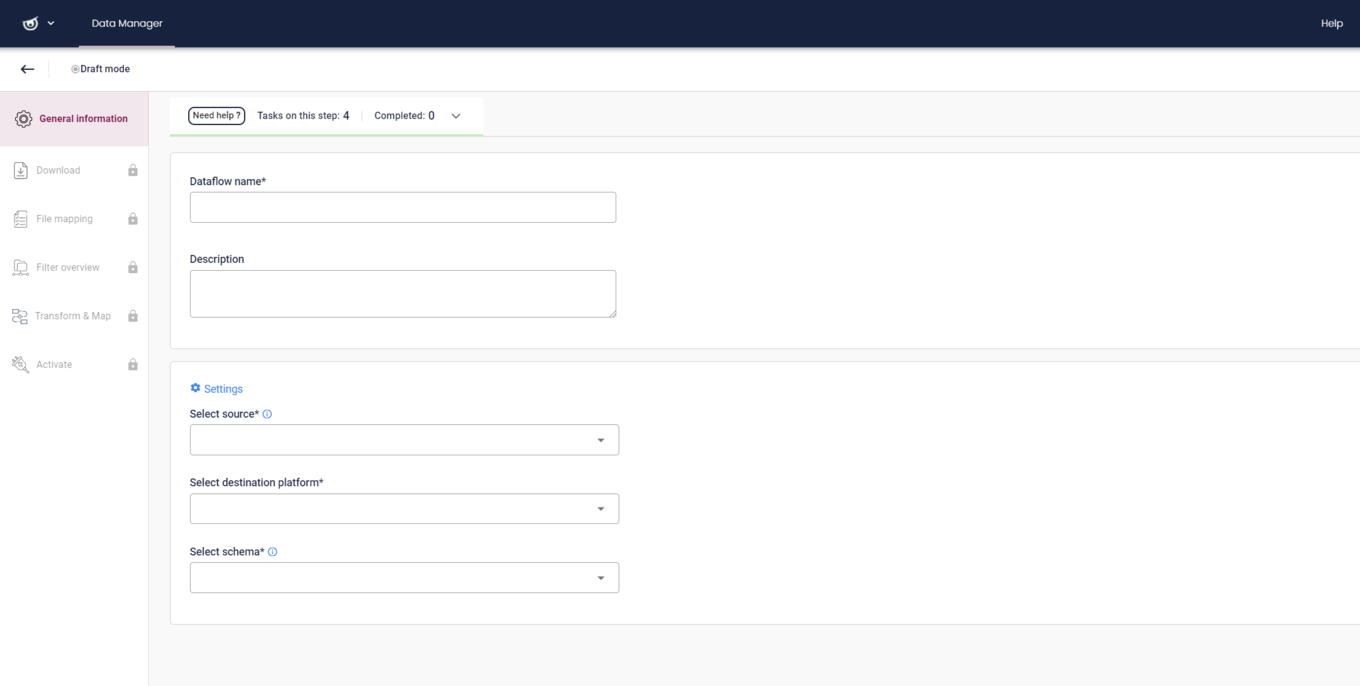Image resolution: width=1360 pixels, height=686 pixels.
Task: Focus the Description text area
Action: click(403, 294)
